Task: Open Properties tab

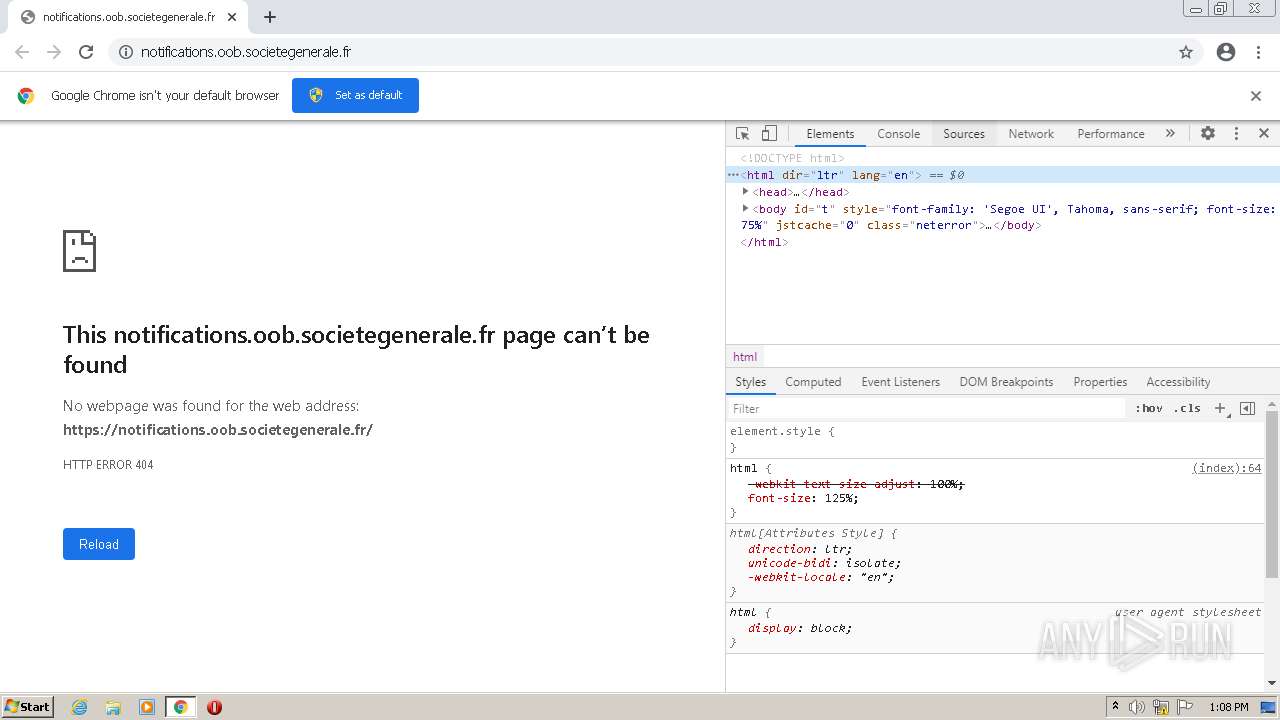Action: 1100,382
